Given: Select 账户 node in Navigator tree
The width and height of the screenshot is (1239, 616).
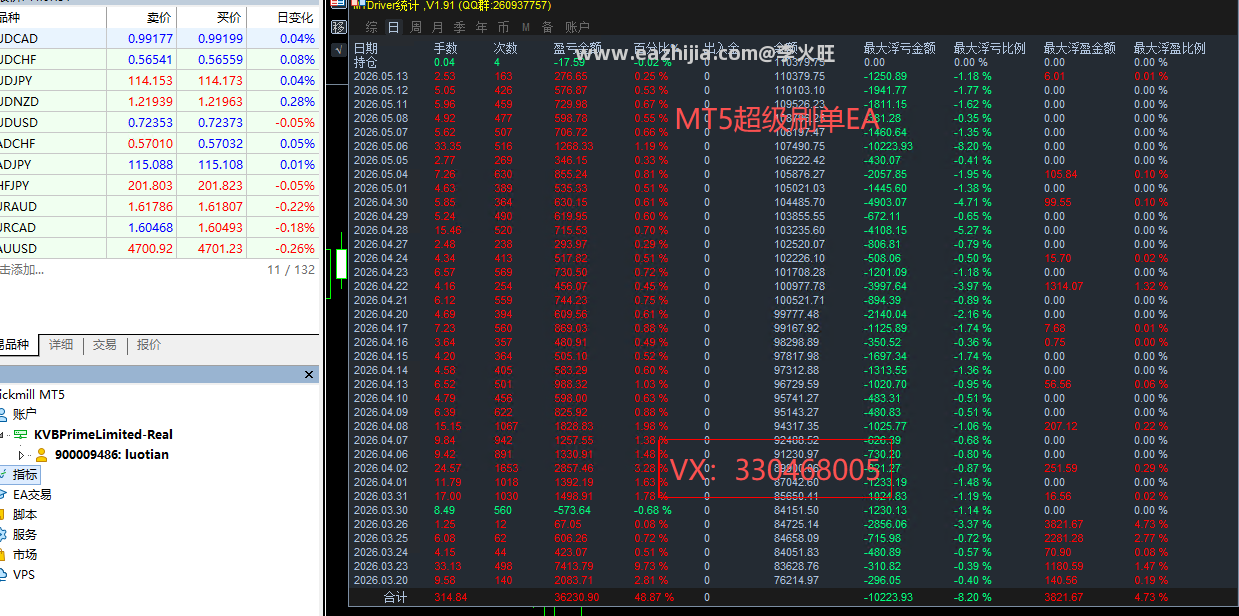Looking at the screenshot, I should coord(25,414).
